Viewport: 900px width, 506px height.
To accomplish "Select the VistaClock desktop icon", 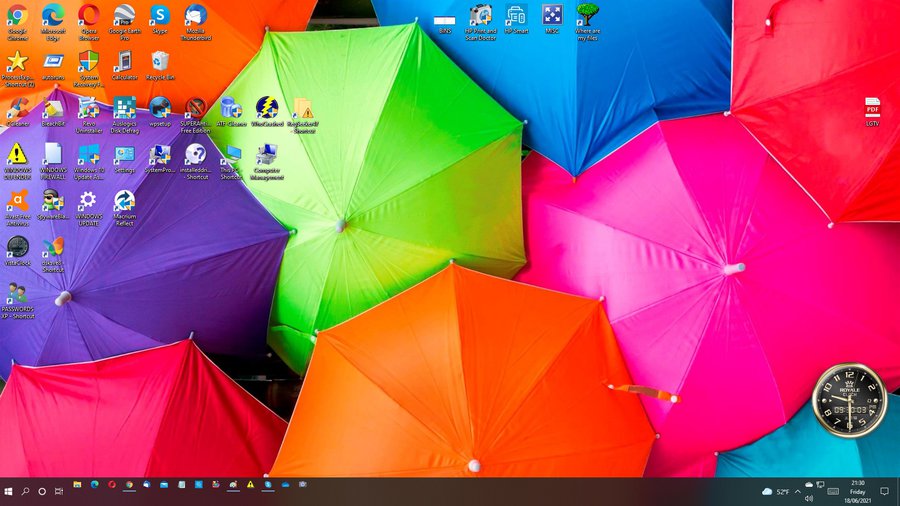I will [x=17, y=251].
